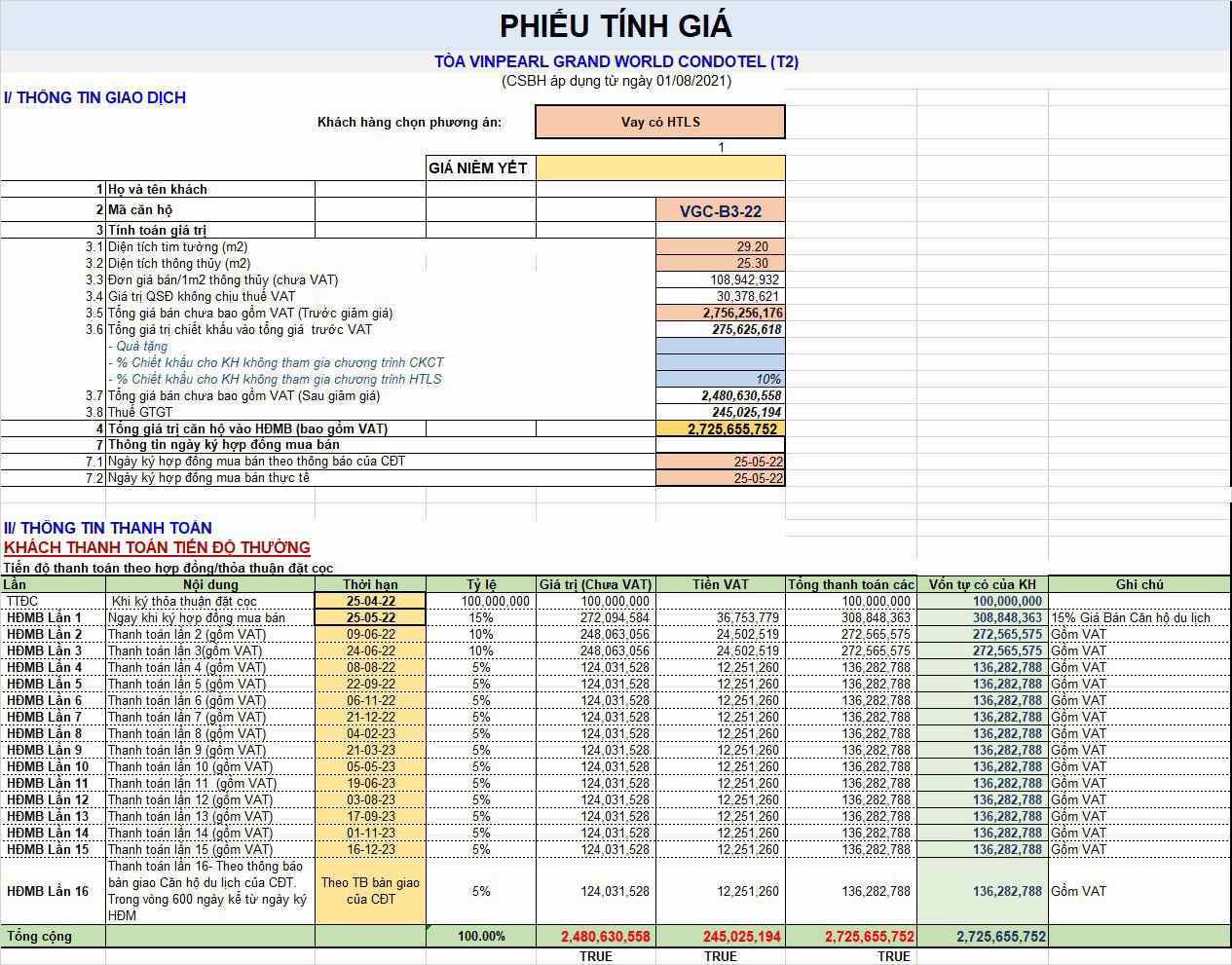The height and width of the screenshot is (965, 1232).
Task: Click the total discount value '275,625,618'
Action: [x=720, y=330]
